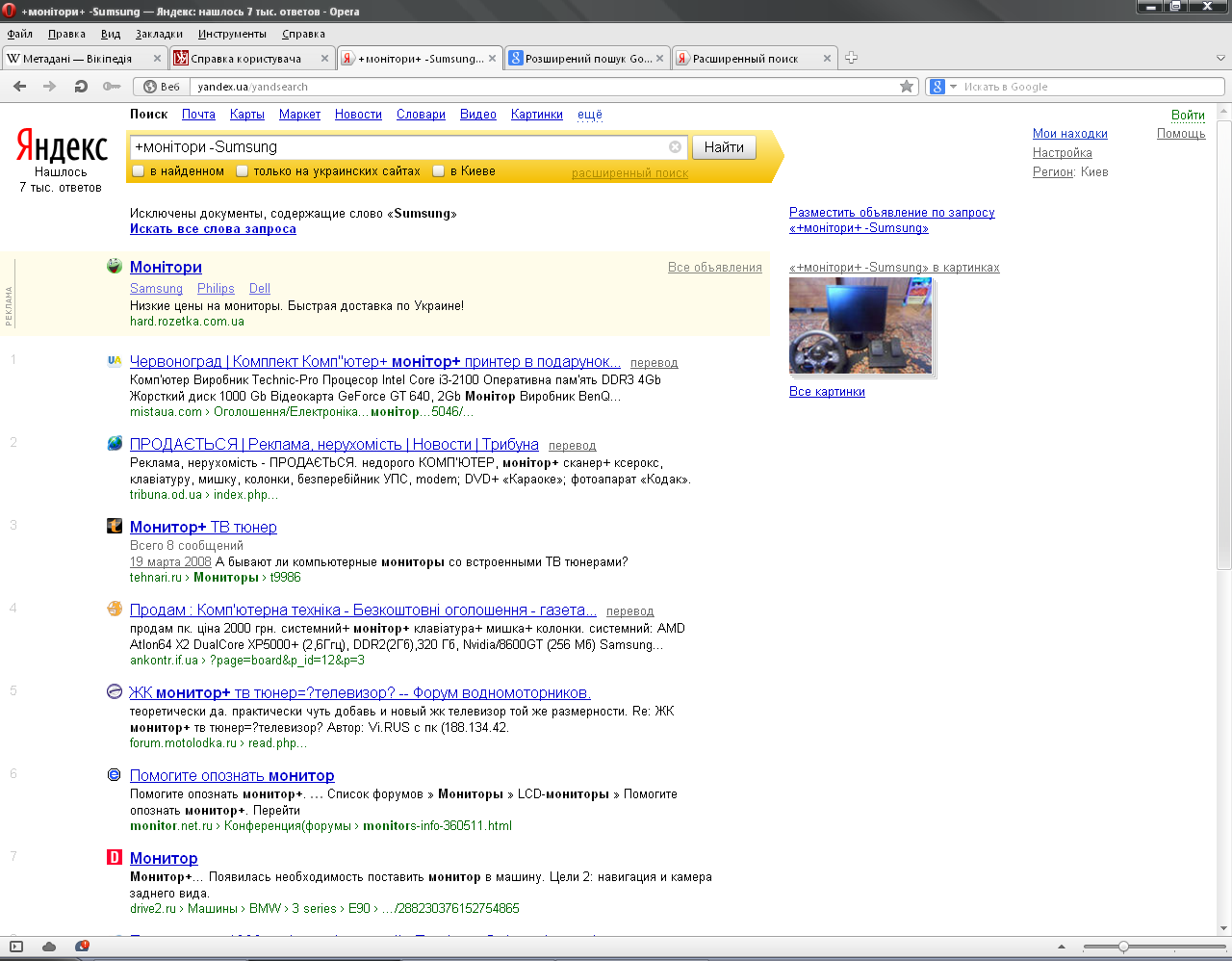
Task: Click the Forward navigation arrow
Action: click(49, 87)
